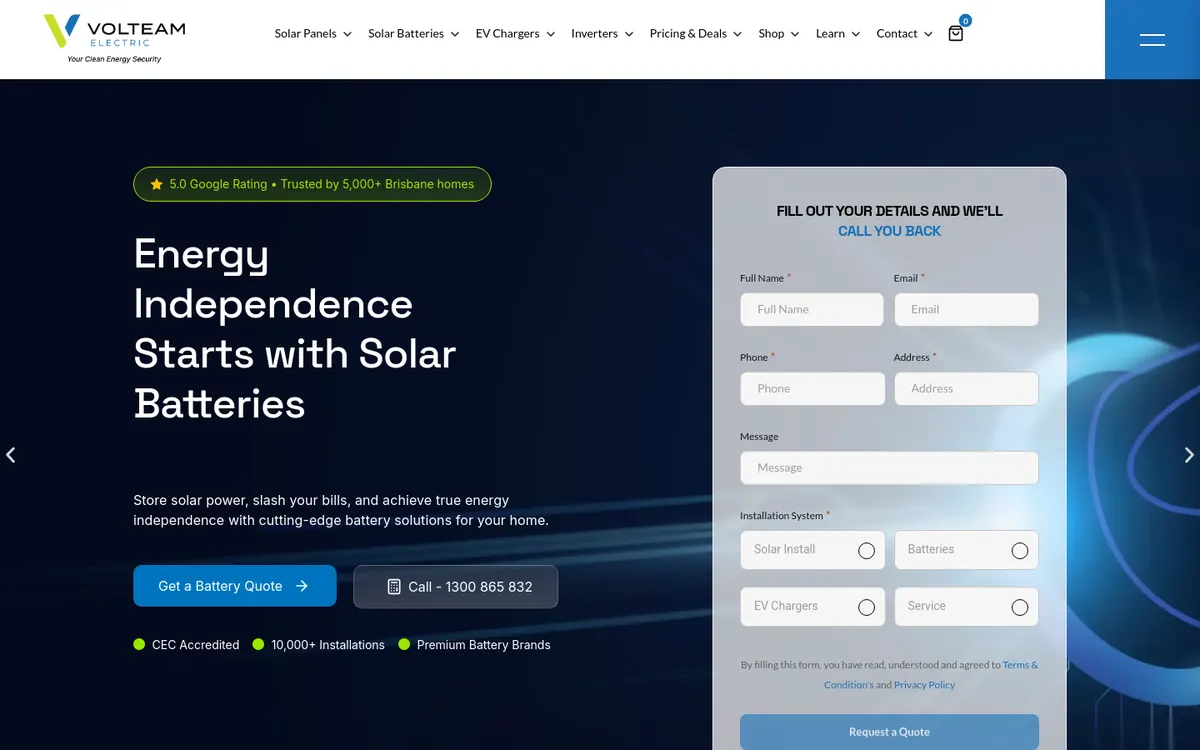This screenshot has height=750, width=1200.
Task: Select EV Chargers radio option in form
Action: [866, 607]
